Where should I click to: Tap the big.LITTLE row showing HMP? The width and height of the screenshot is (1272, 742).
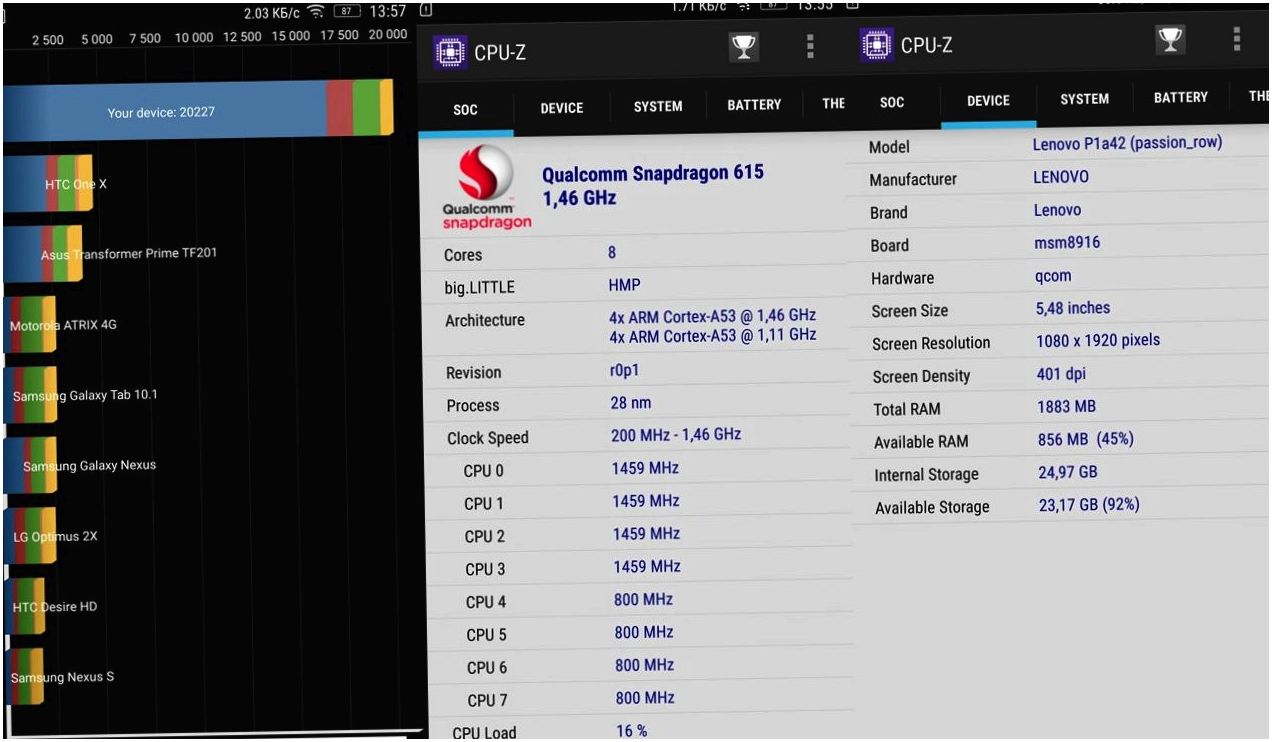pos(637,287)
